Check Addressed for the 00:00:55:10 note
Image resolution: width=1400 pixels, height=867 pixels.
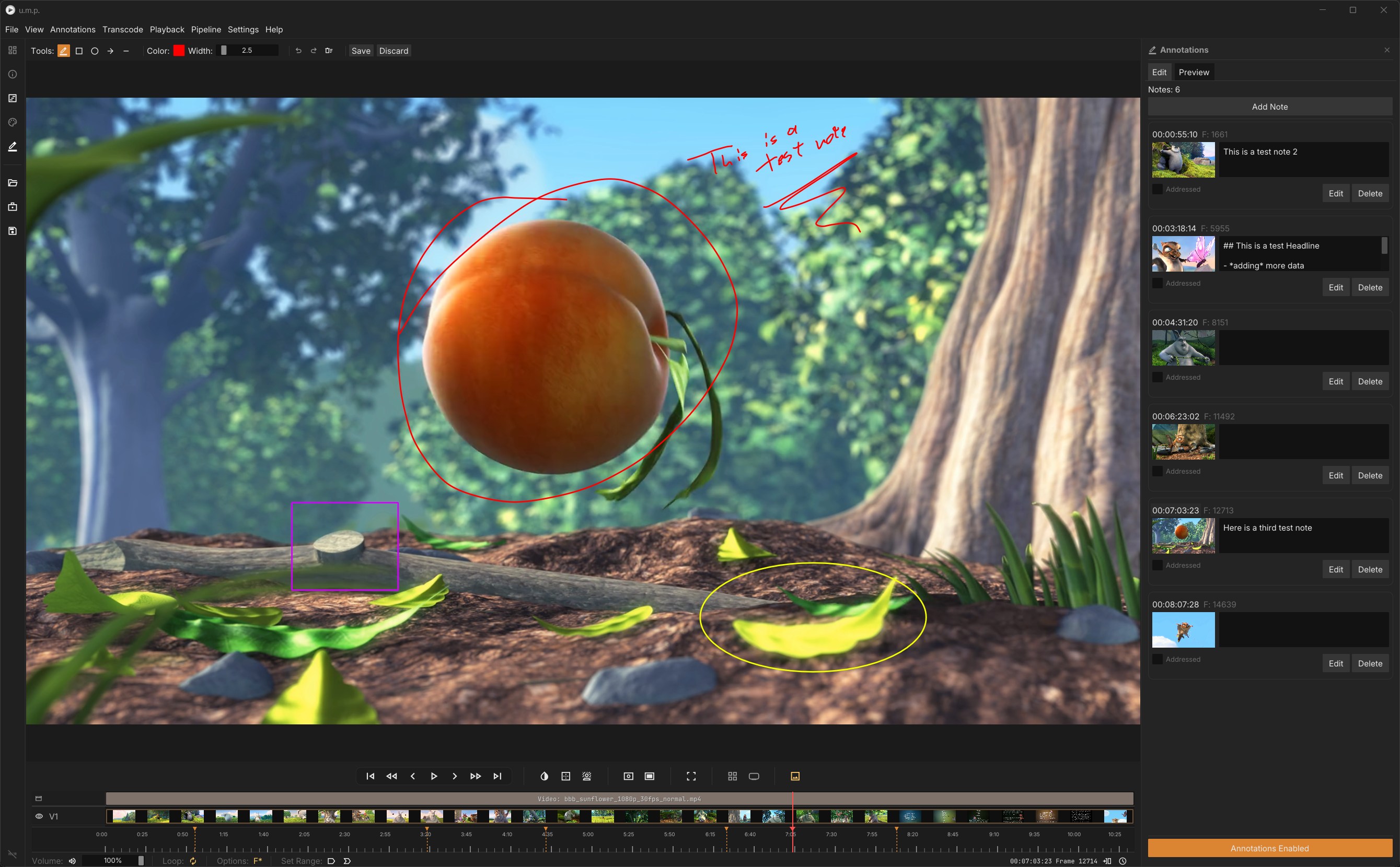coord(1158,189)
